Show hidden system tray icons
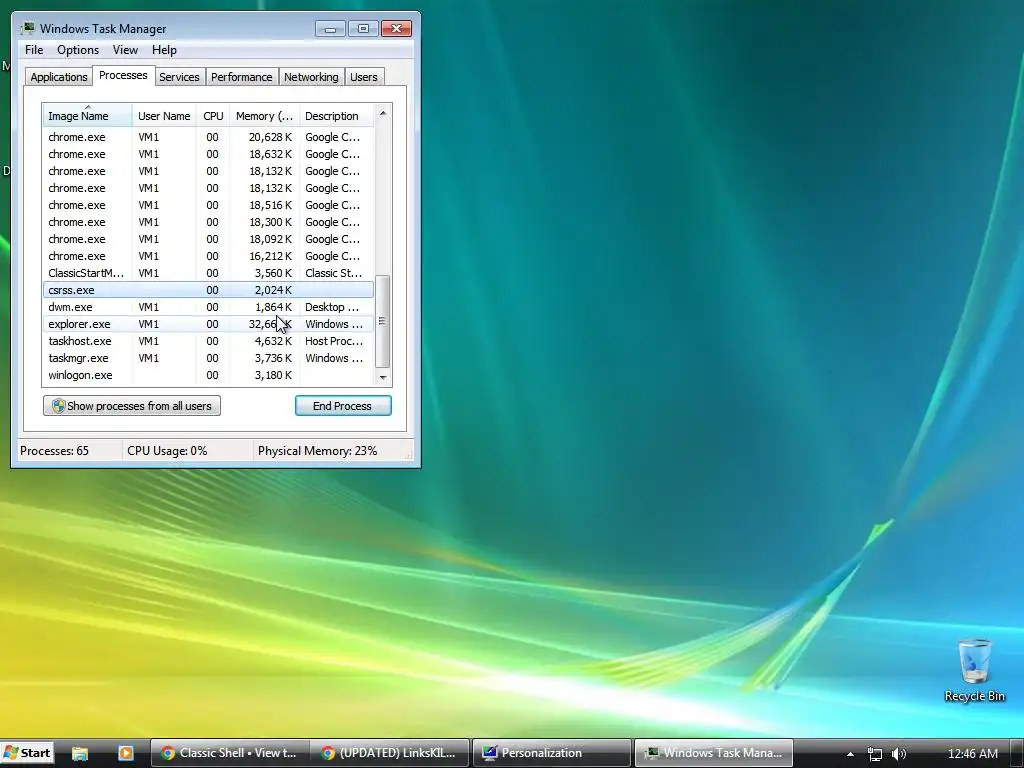1024x768 pixels. tap(850, 754)
